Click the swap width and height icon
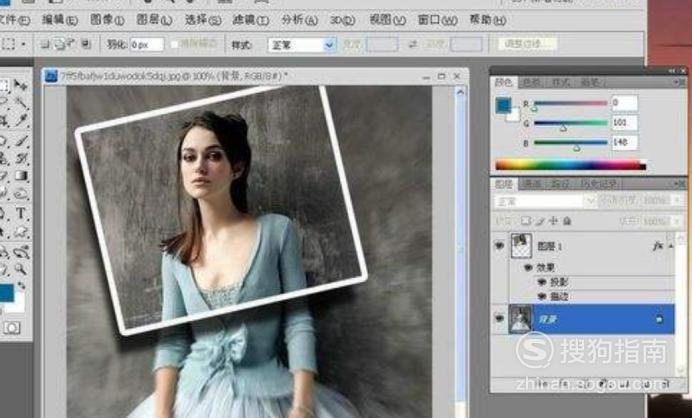 [x=413, y=45]
